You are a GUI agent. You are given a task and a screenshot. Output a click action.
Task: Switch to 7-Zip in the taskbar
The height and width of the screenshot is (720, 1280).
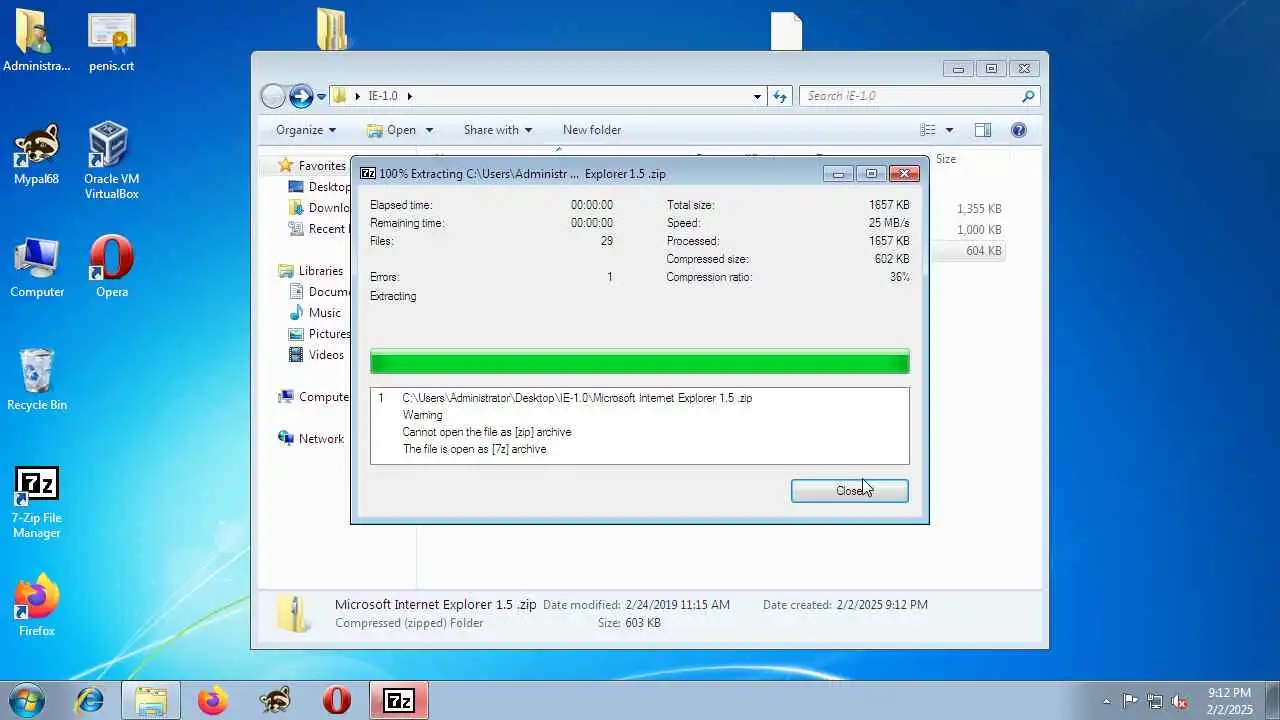(x=399, y=700)
